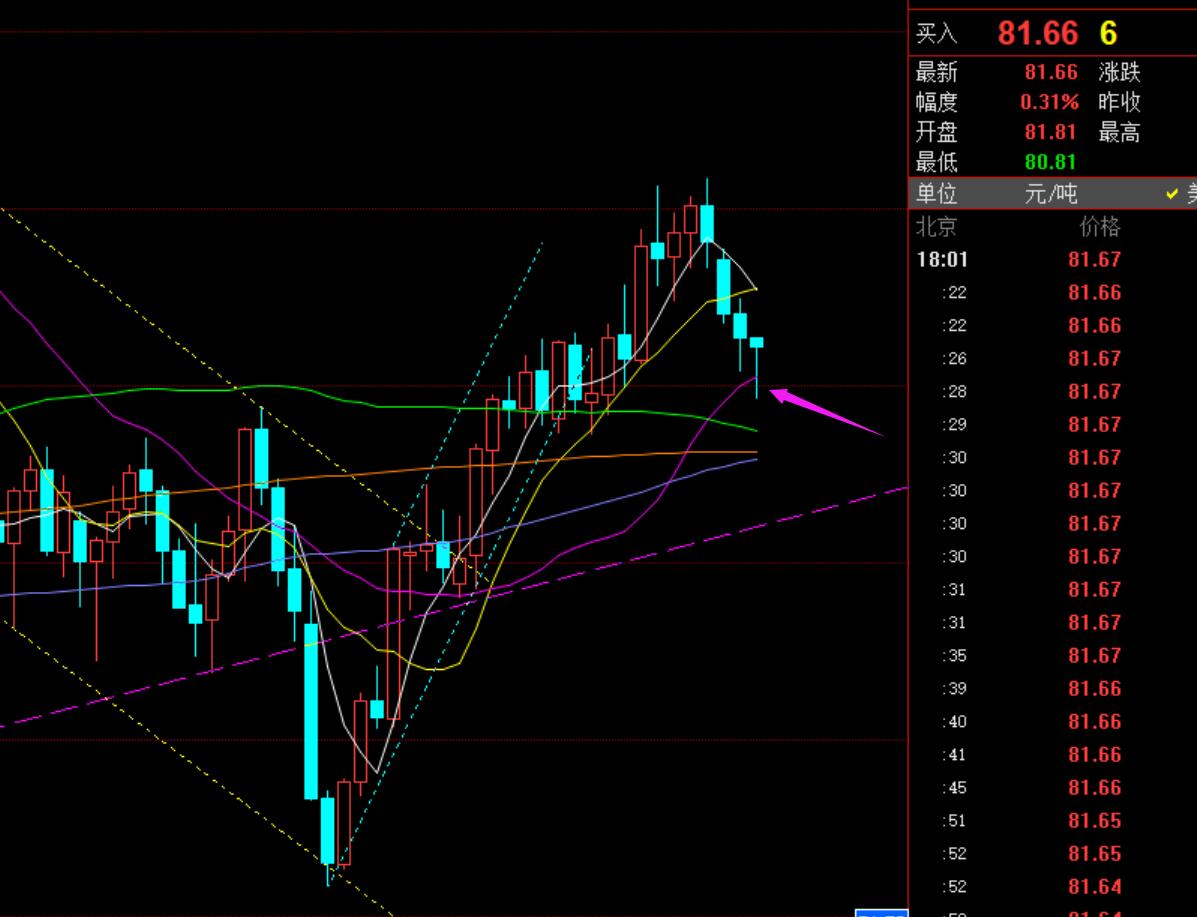Click the 价格 price column header
Viewport: 1197px width, 917px height.
[x=1100, y=227]
